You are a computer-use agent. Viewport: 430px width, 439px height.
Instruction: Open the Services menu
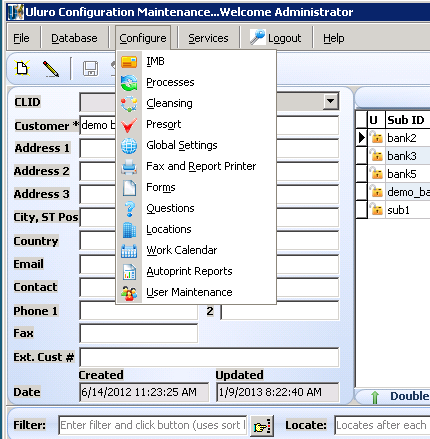click(208, 38)
